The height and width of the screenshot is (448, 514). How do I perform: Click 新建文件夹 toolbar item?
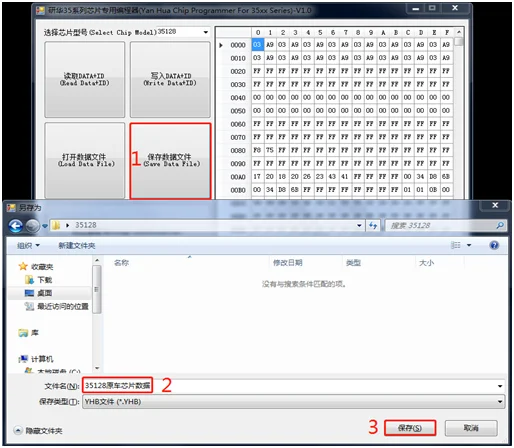(77, 246)
